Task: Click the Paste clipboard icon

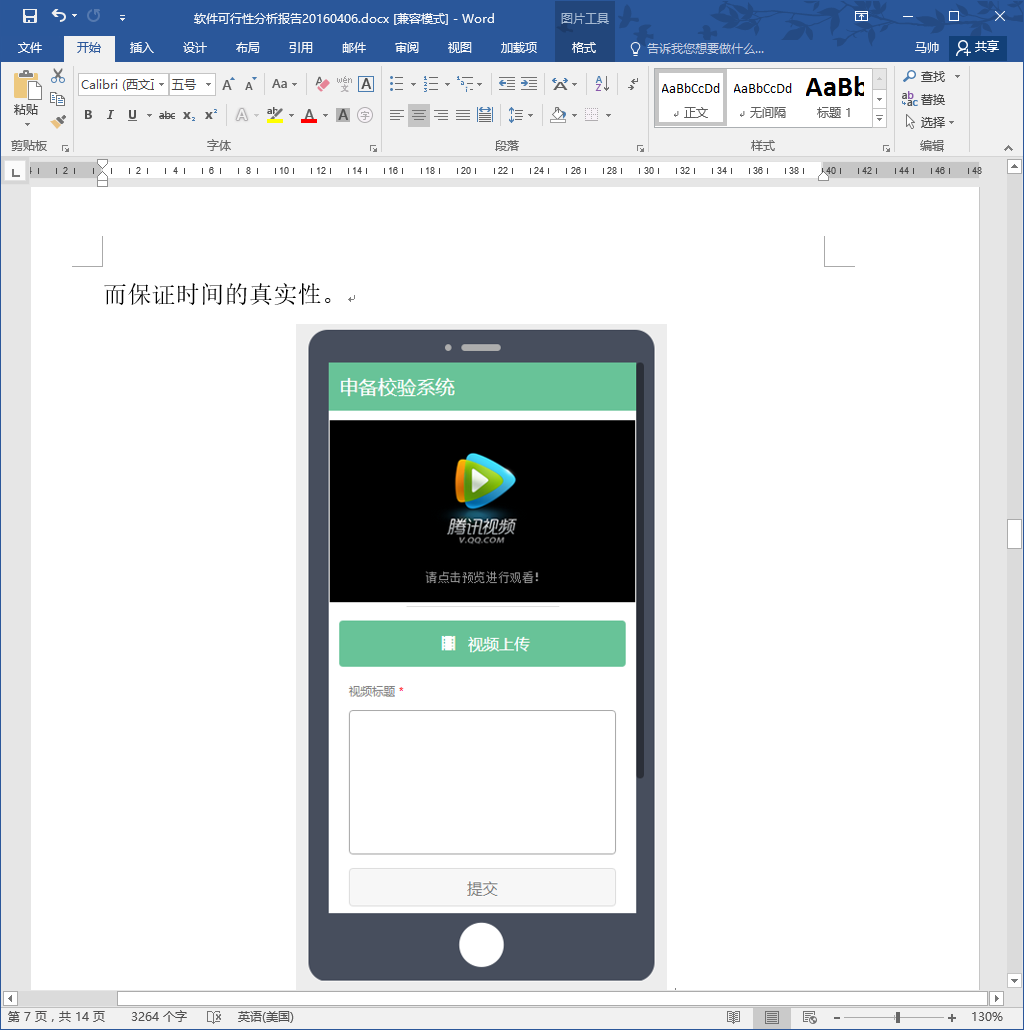Action: point(26,87)
